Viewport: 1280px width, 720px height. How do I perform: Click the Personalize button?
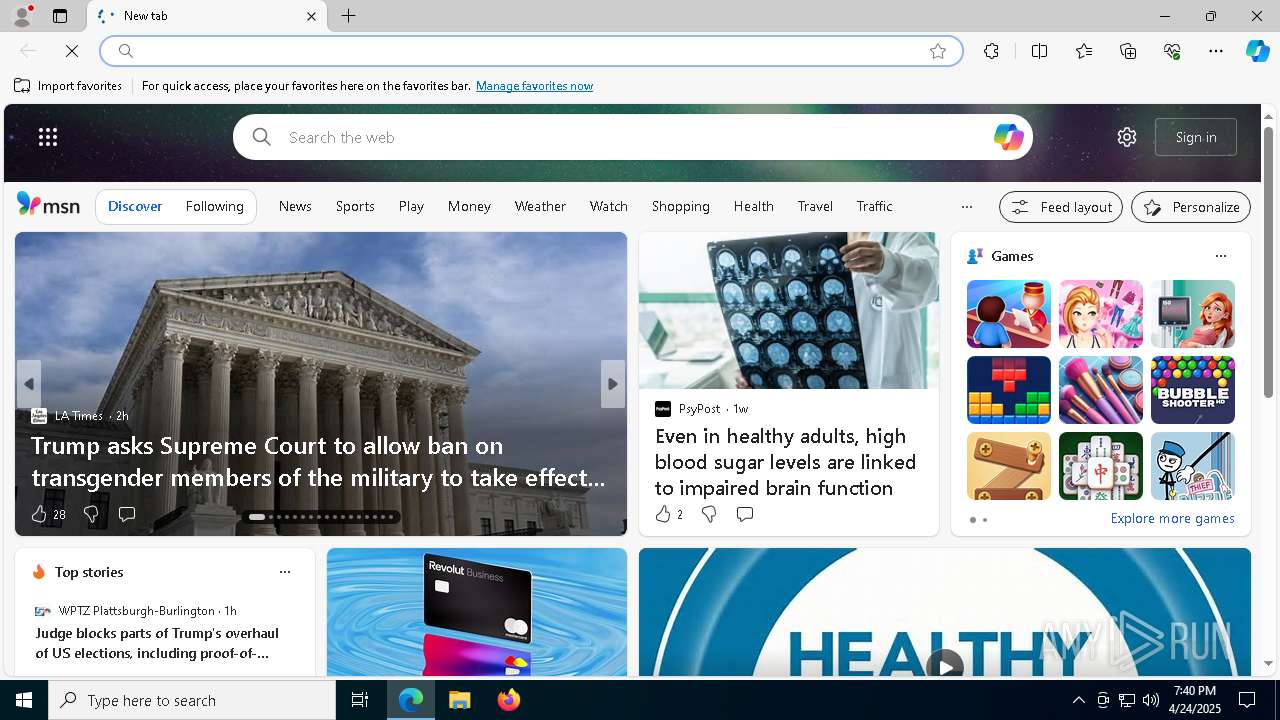click(1191, 207)
